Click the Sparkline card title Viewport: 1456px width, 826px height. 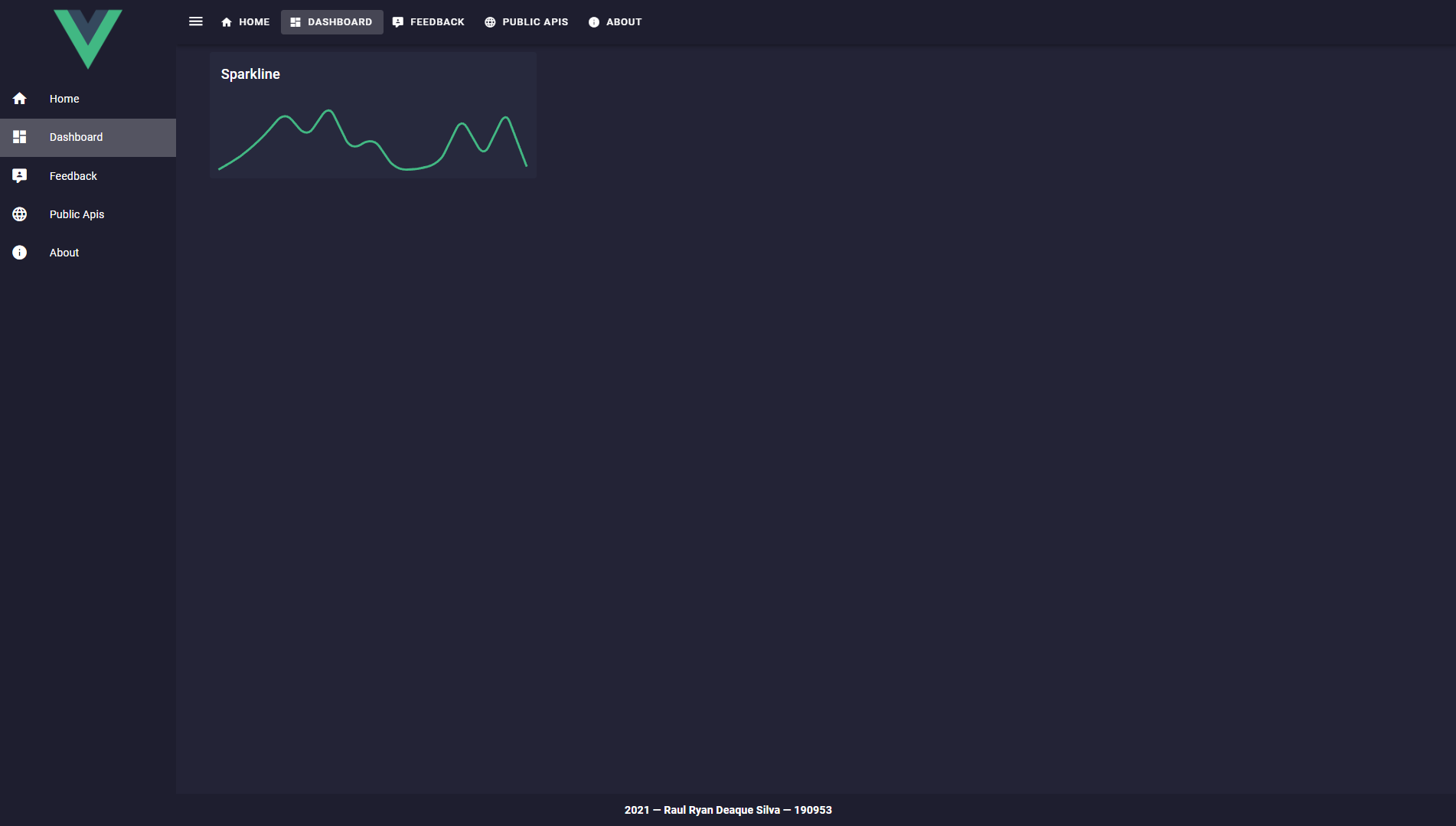pyautogui.click(x=250, y=74)
